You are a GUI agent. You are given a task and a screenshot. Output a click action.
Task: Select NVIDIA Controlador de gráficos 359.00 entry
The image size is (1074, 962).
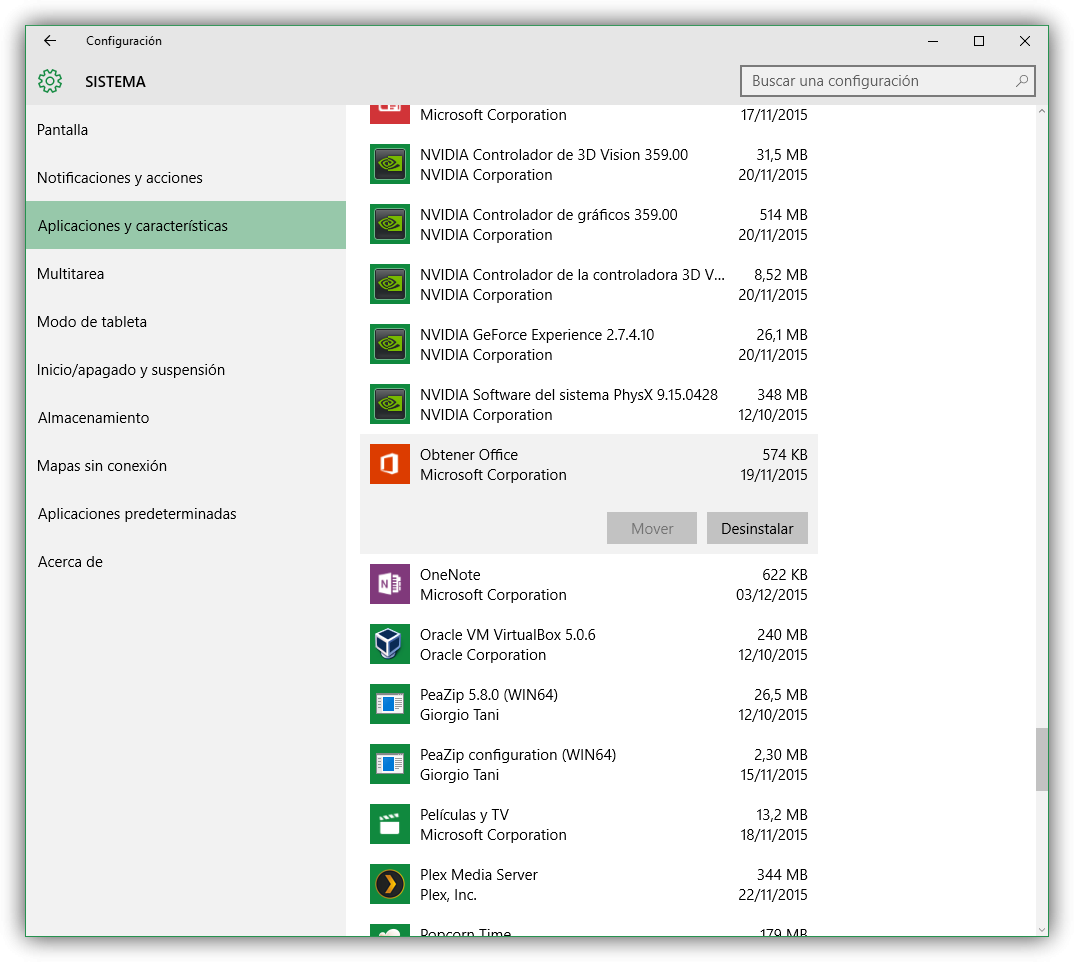coord(588,224)
